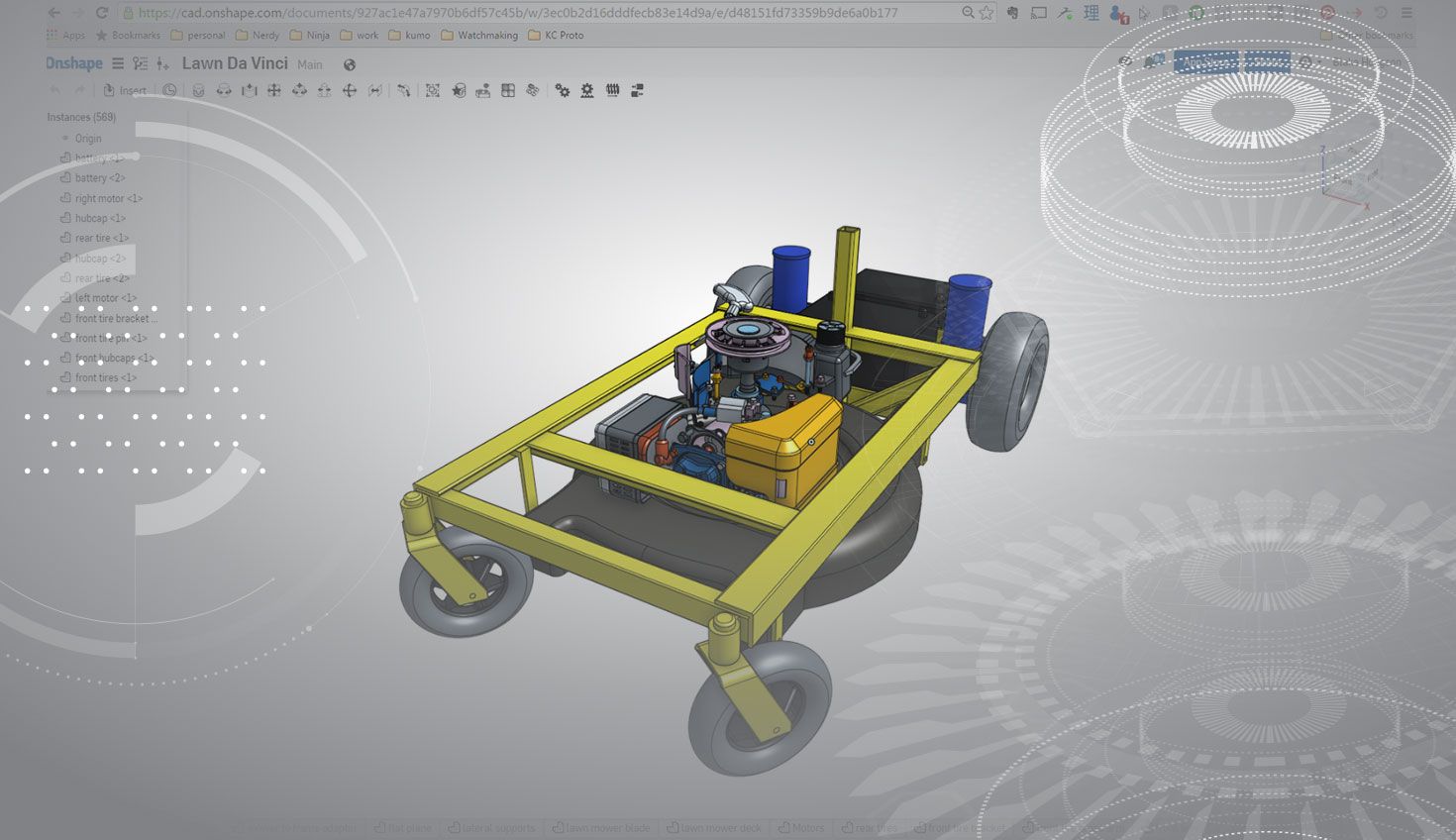Activate the Ball mate tool

coord(350,90)
